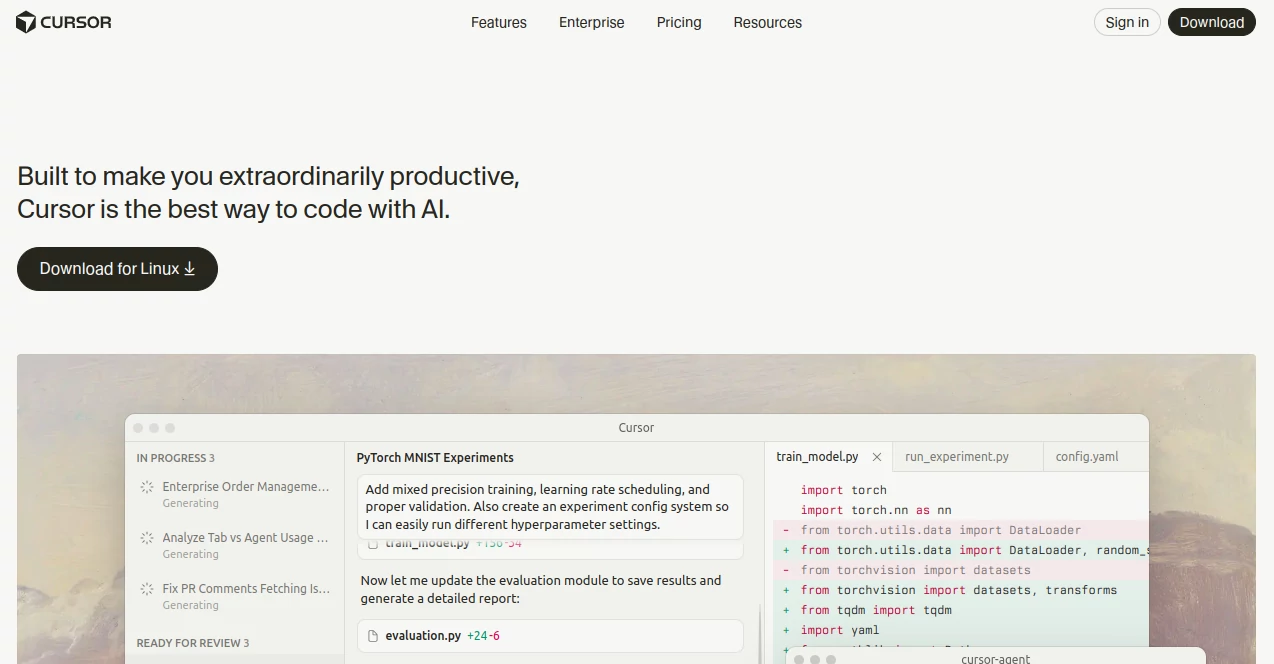Viewport: 1274px width, 664px height.
Task: Click the prompt box in PyTorch MNIST Experiments
Action: click(x=549, y=506)
